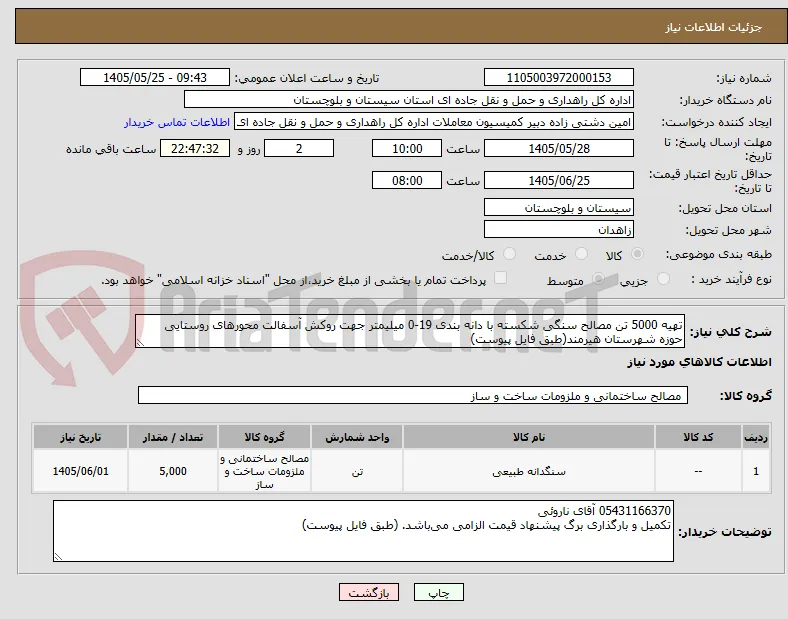Select the خدمت radio button
This screenshot has width=788, height=619.
(581, 254)
